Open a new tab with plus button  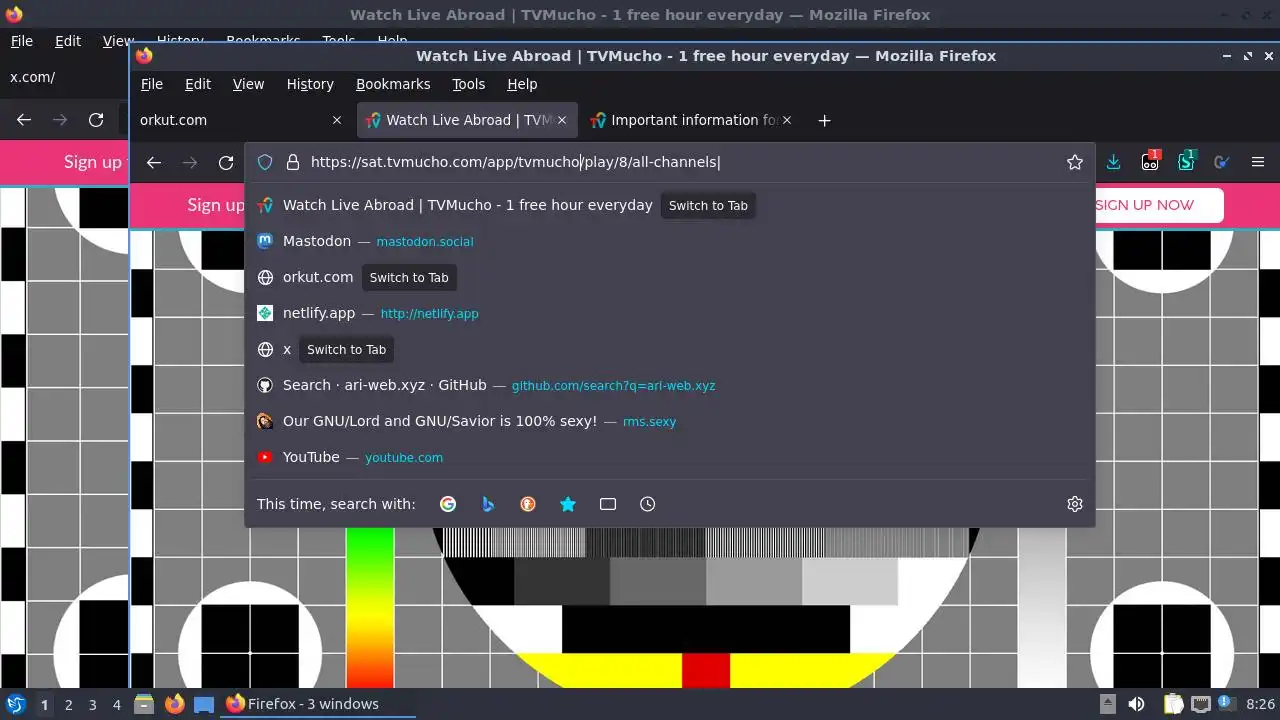point(824,120)
